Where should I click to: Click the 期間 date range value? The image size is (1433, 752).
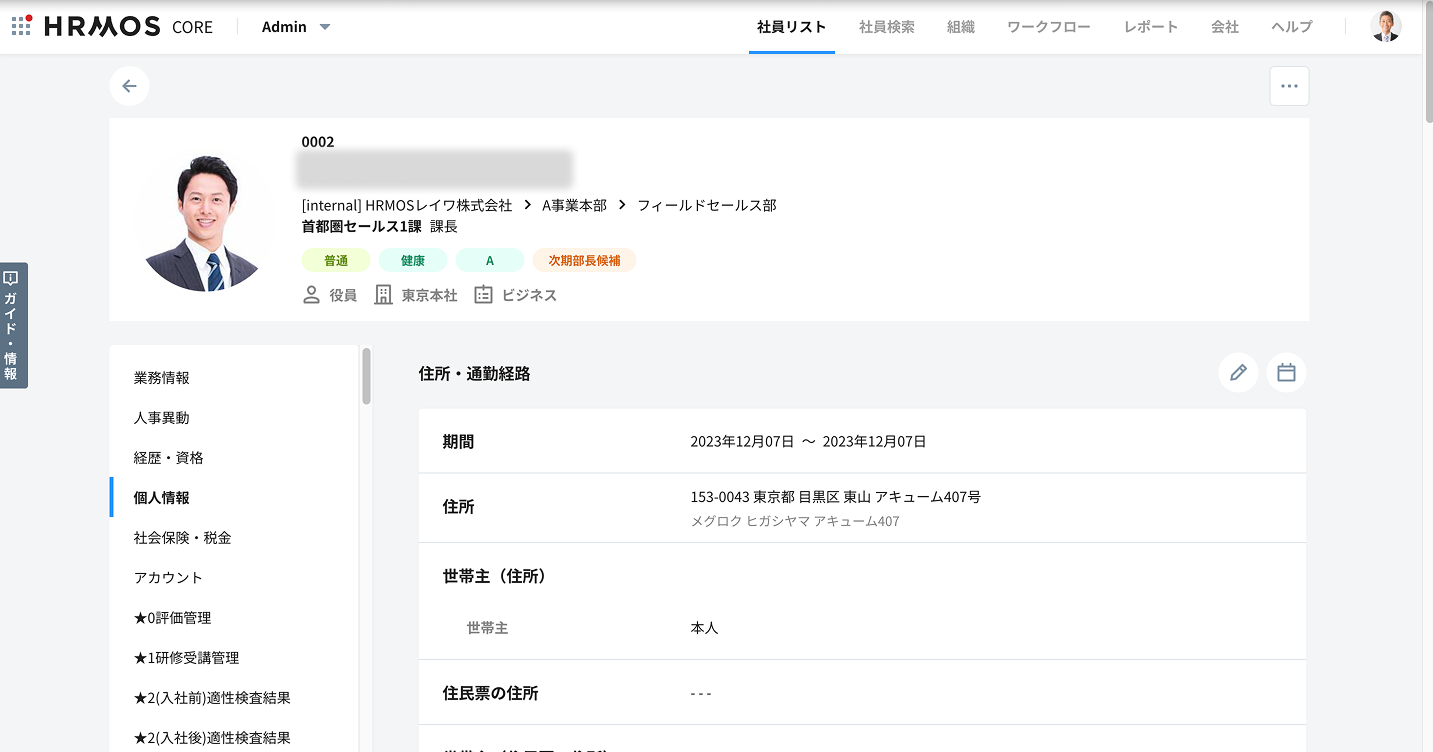pos(808,441)
